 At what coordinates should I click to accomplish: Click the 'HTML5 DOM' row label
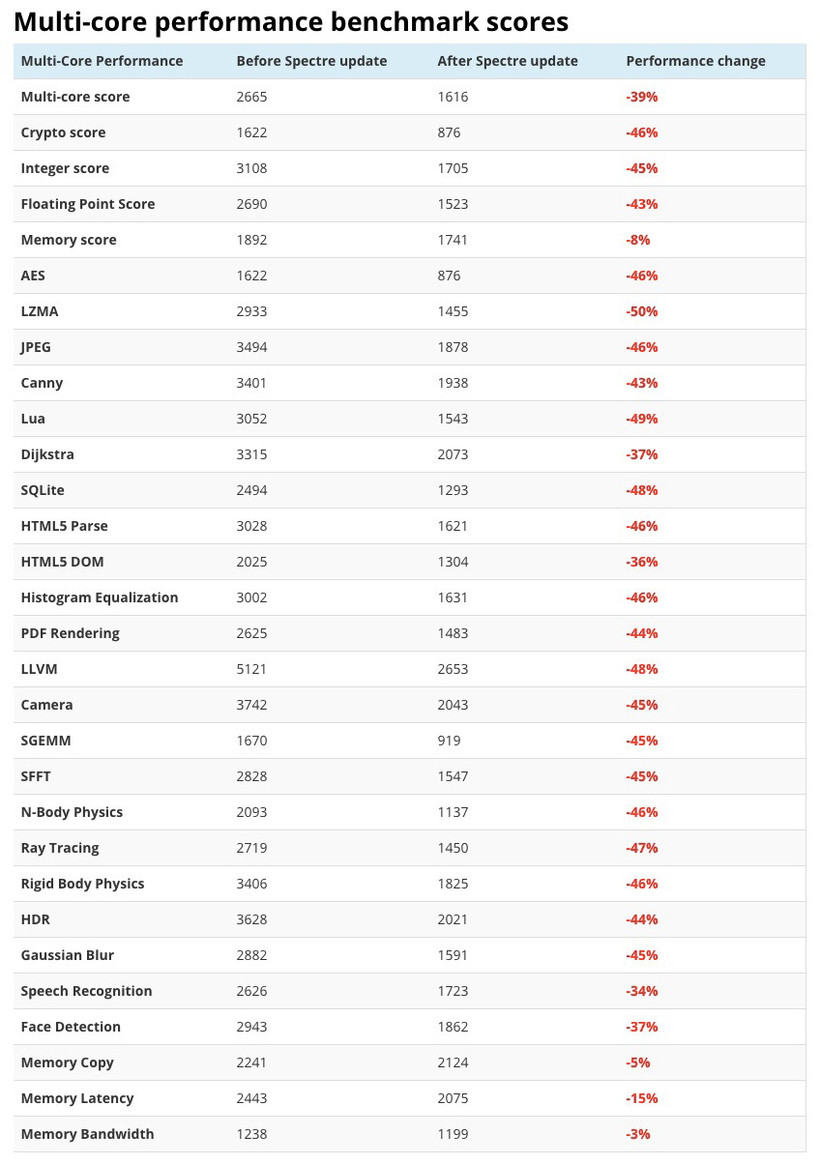pos(62,562)
